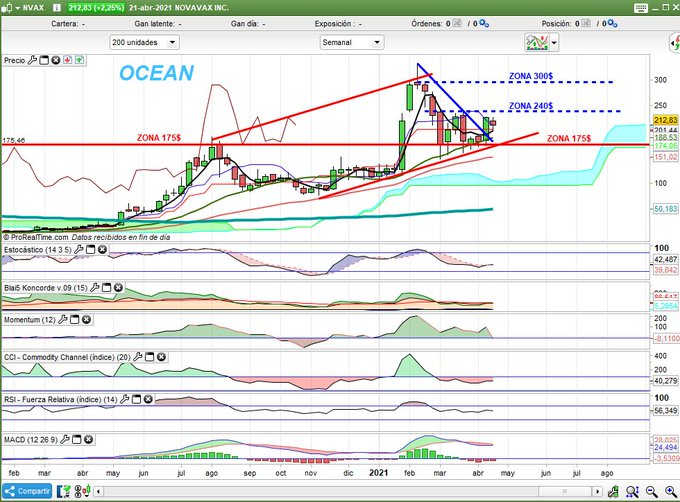Open the Órdenes gear settings icon
This screenshot has width=680, height=502.
(x=484, y=24)
